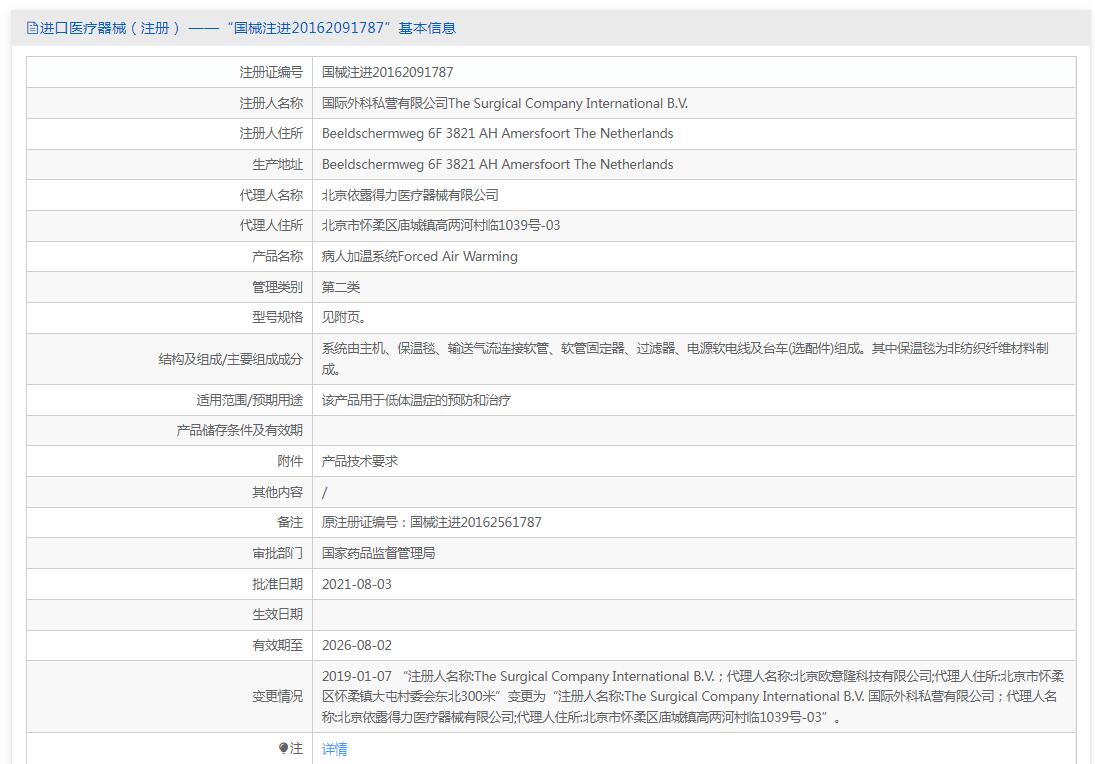Click the 其他内容 label
The height and width of the screenshot is (764, 1095).
click(277, 492)
